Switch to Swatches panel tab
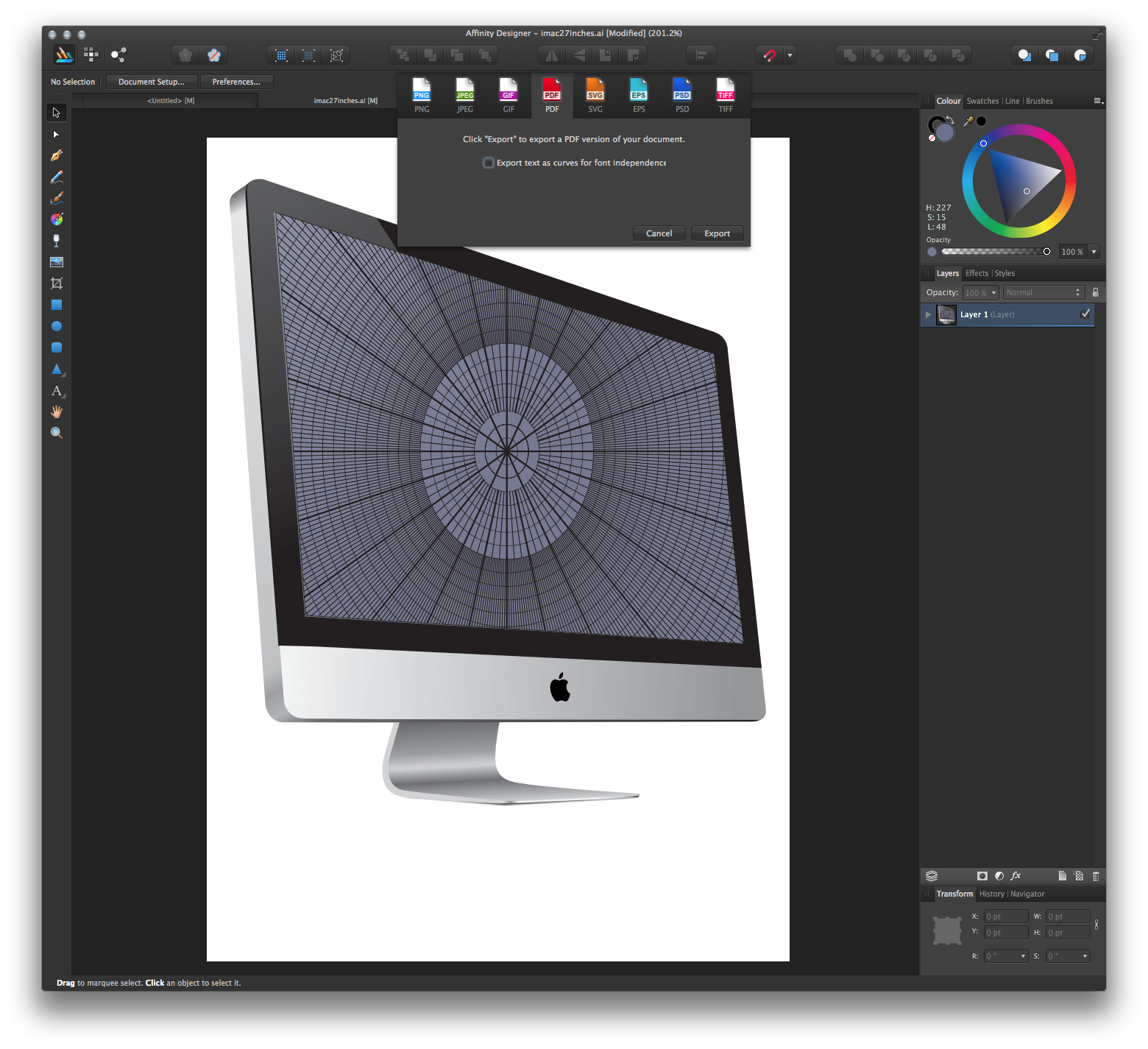Screen dimensions: 1148x1049 982,101
